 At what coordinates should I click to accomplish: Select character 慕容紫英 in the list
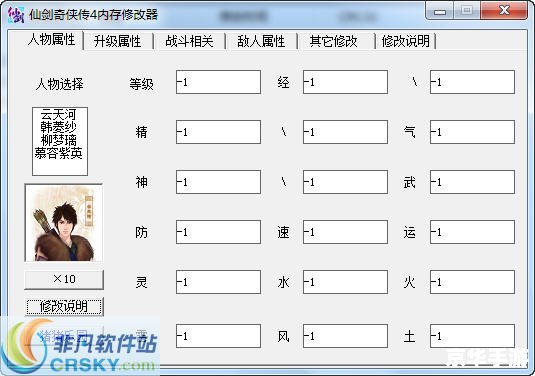pos(58,153)
